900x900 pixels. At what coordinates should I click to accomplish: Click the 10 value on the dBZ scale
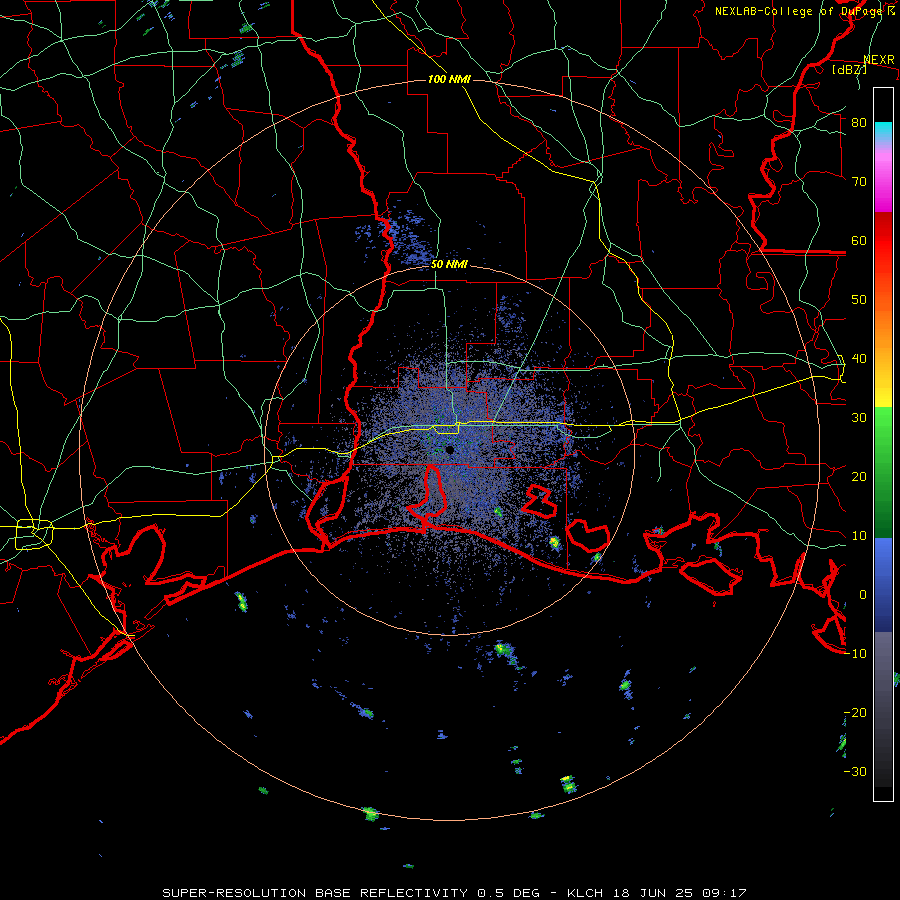pos(859,536)
